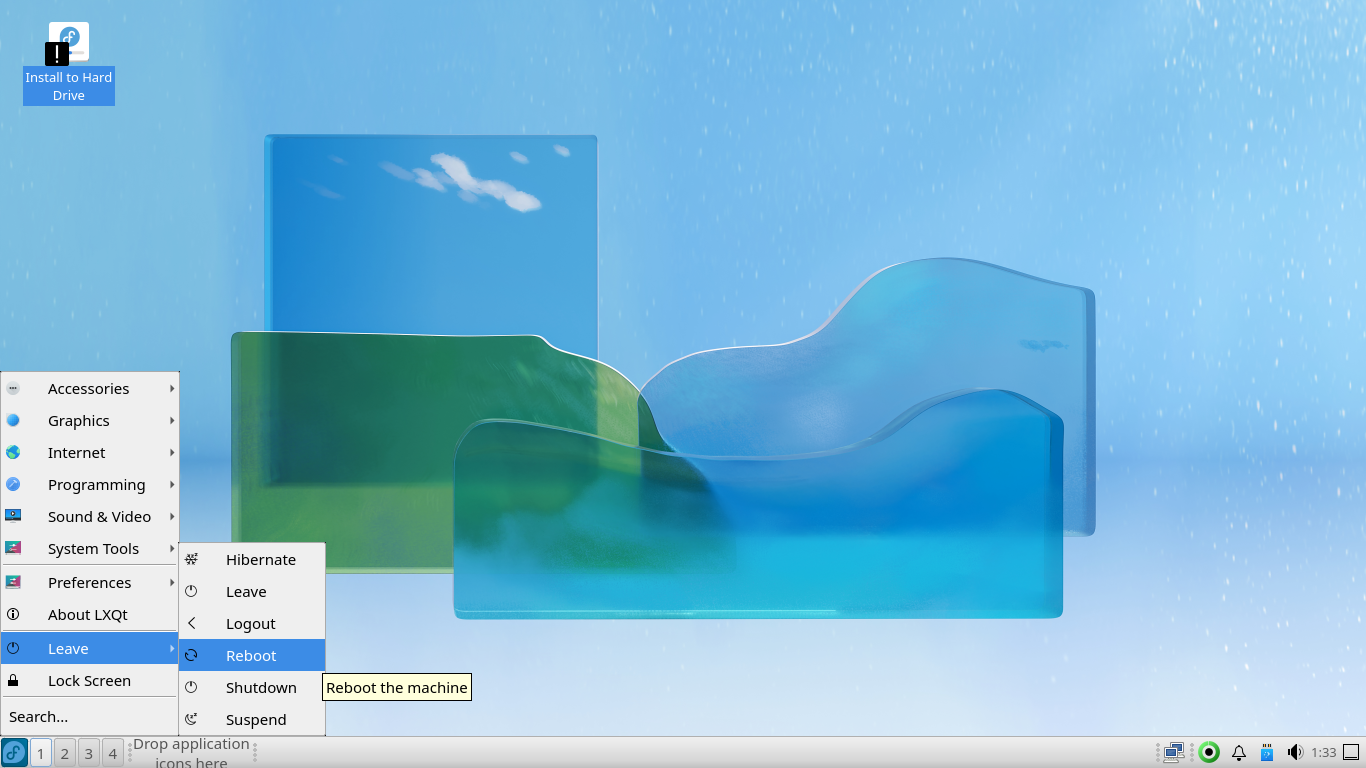Click the Reboot circular arrow icon
Screen dimensions: 1366x768
(x=192, y=655)
